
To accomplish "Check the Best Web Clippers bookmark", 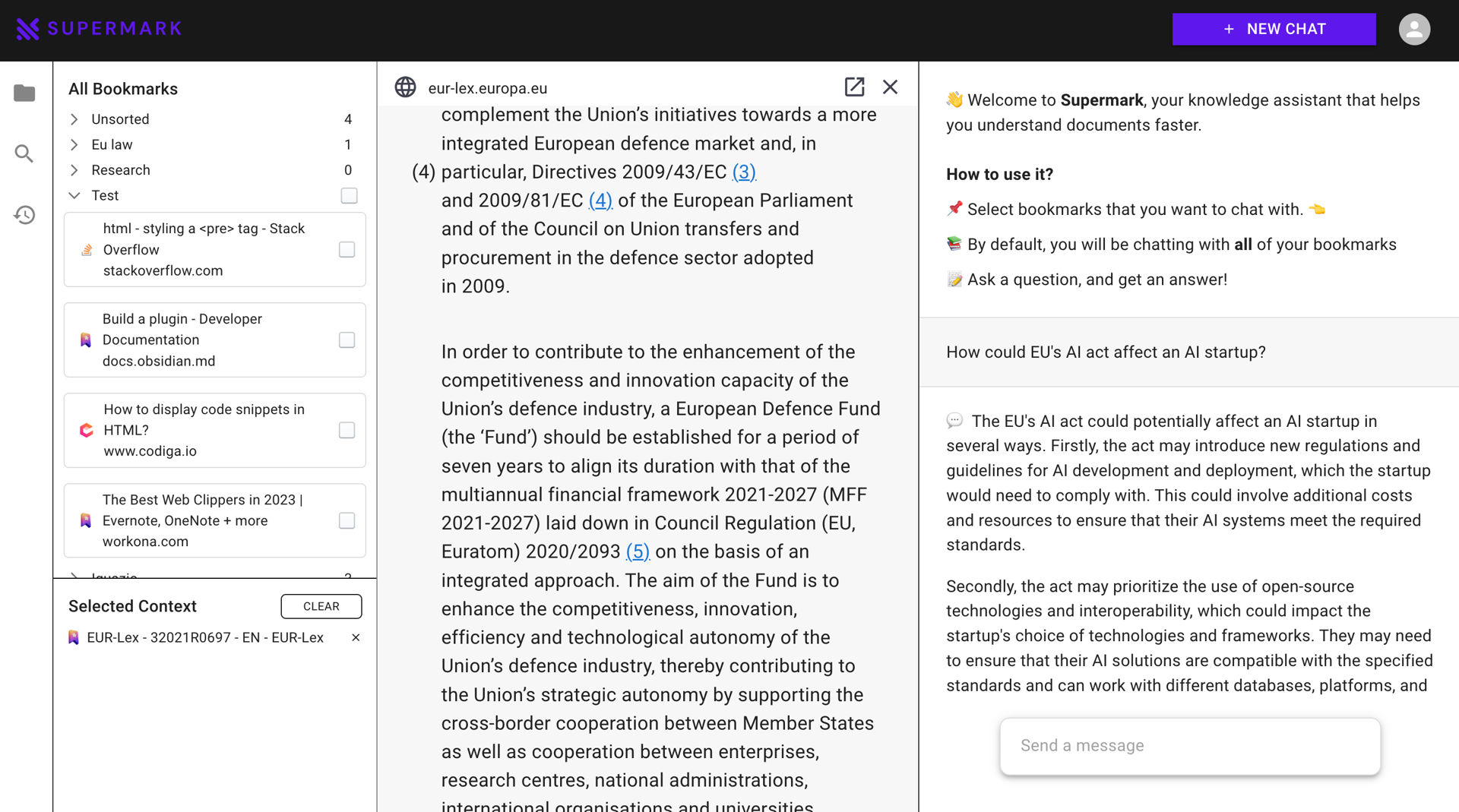I will tap(347, 521).
